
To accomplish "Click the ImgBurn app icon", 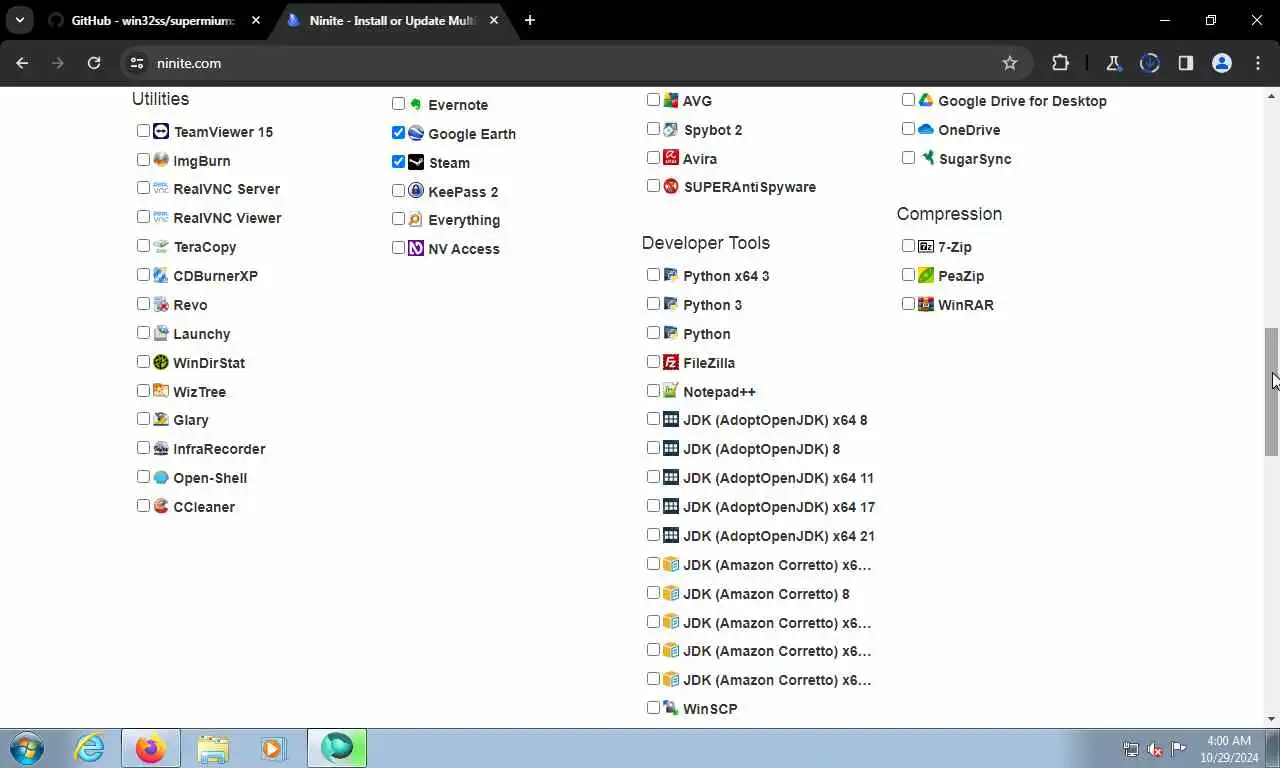I will (x=161, y=160).
